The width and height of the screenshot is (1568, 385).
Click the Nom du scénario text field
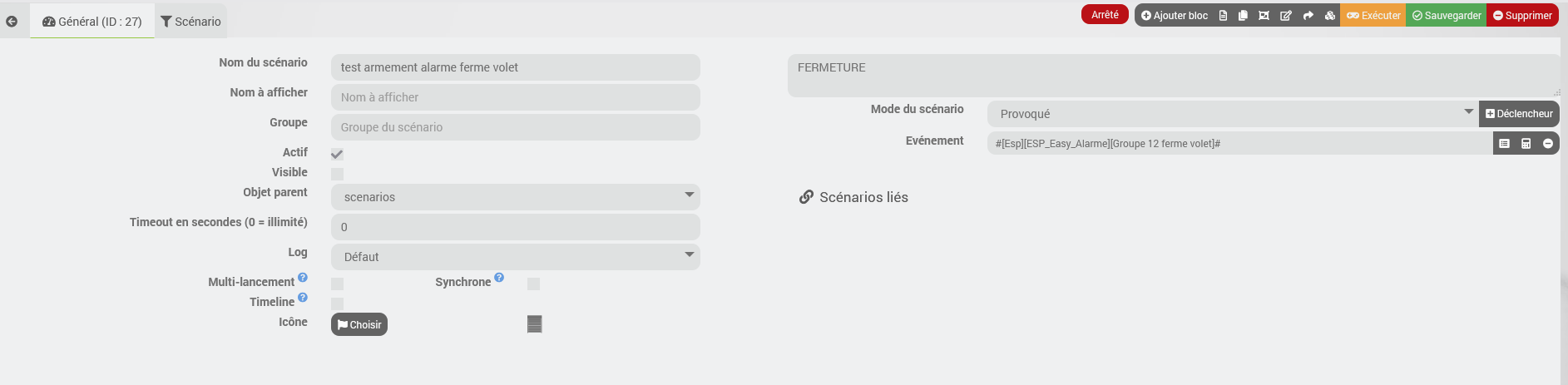515,67
